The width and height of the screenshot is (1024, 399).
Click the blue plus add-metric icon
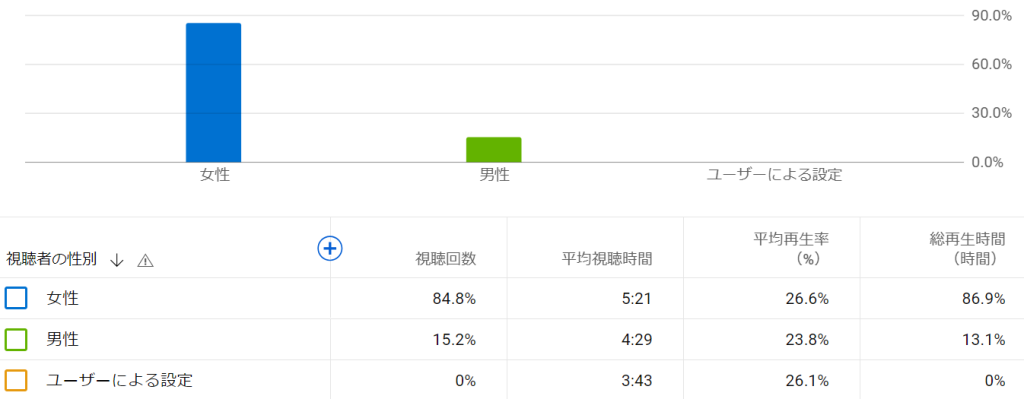pos(330,248)
